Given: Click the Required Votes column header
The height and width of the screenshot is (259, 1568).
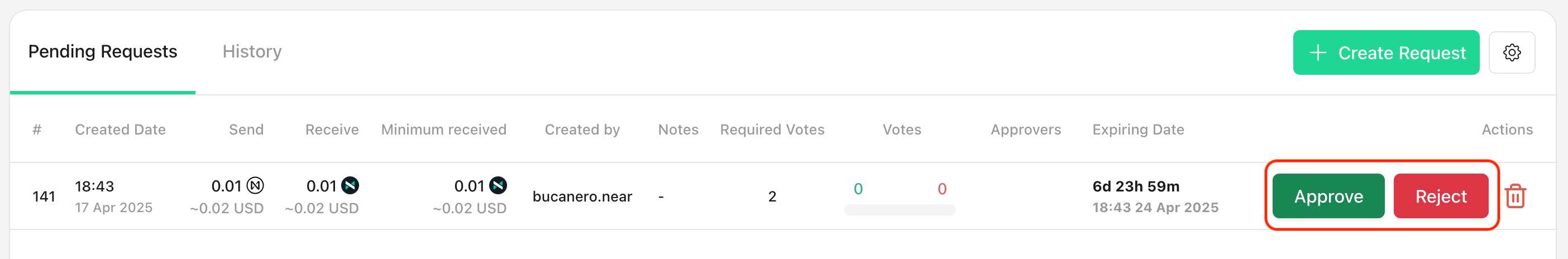Looking at the screenshot, I should pos(772,129).
